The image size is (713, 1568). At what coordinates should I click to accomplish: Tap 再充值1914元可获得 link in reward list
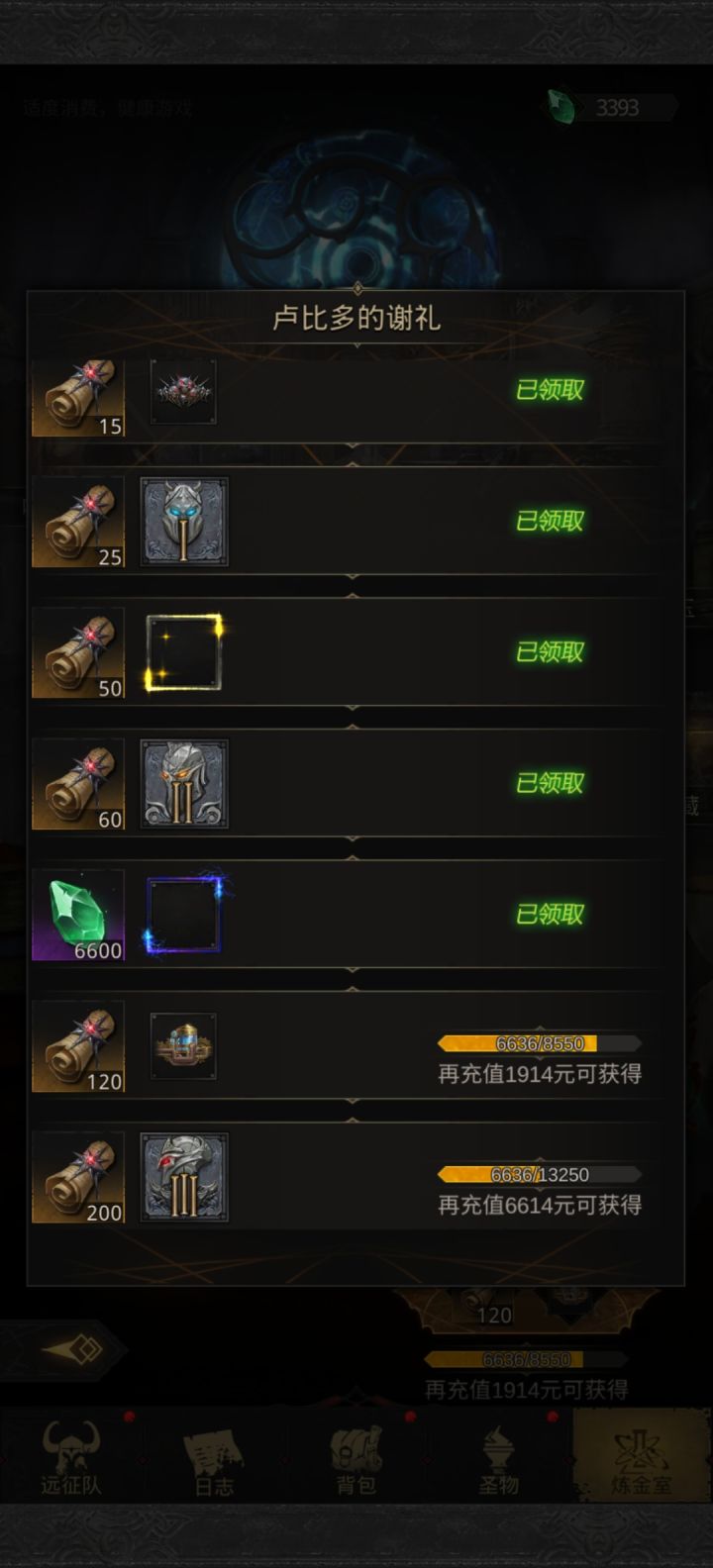540,1074
